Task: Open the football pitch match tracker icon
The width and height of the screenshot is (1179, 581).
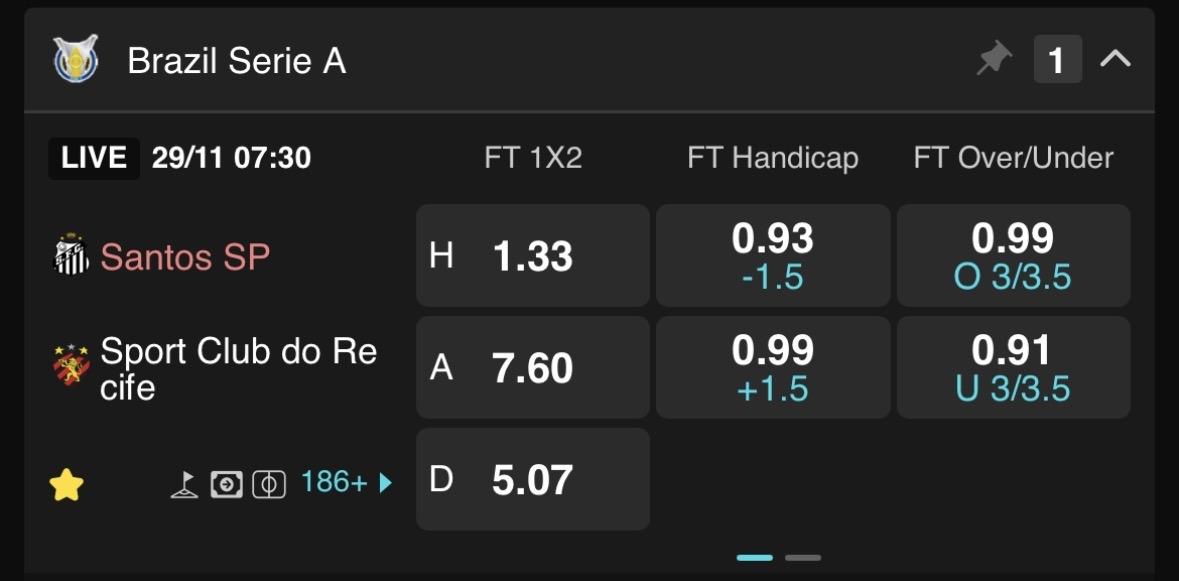Action: 269,485
